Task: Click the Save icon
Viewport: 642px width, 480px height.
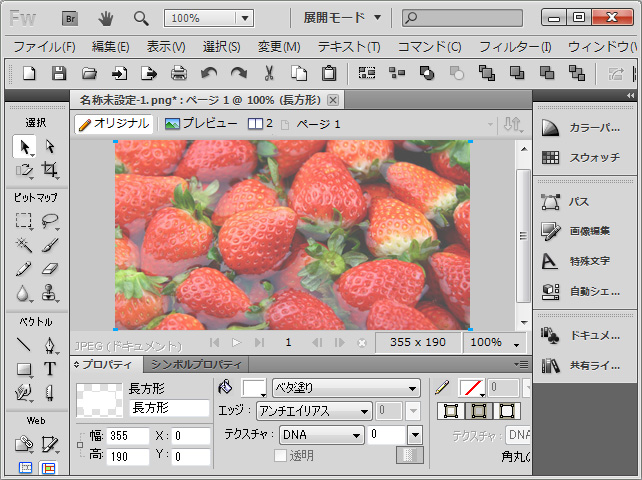Action: click(59, 74)
